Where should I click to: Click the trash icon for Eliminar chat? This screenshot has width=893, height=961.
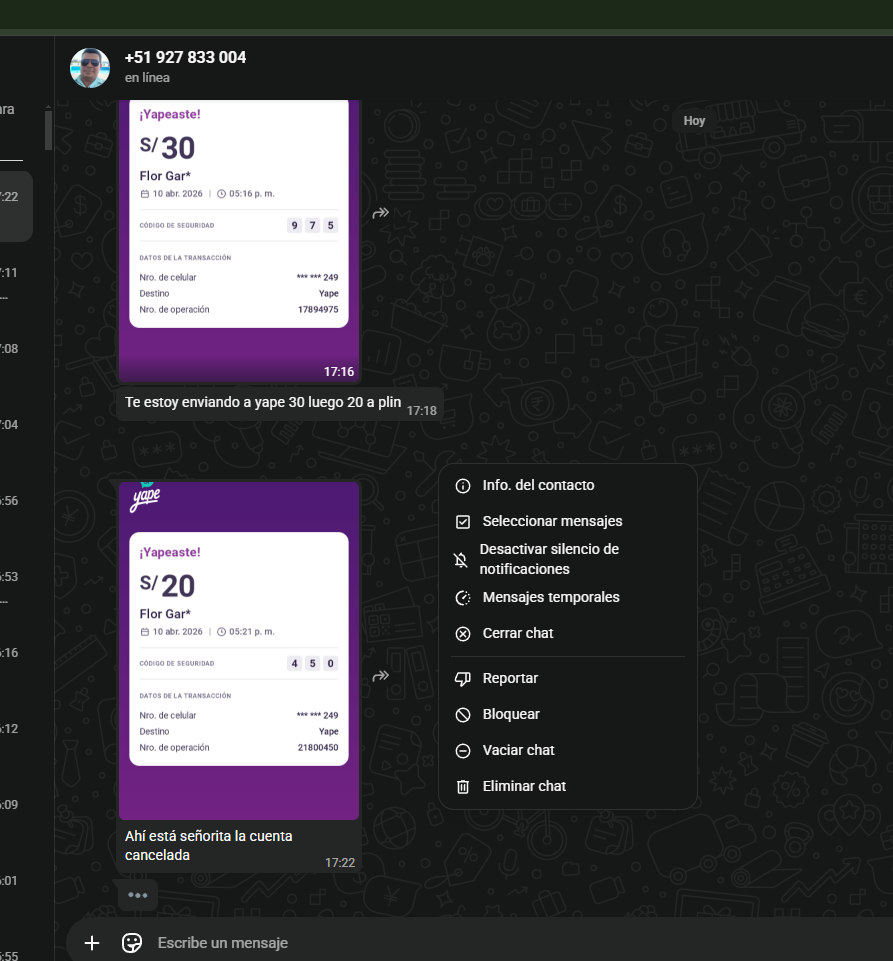462,787
